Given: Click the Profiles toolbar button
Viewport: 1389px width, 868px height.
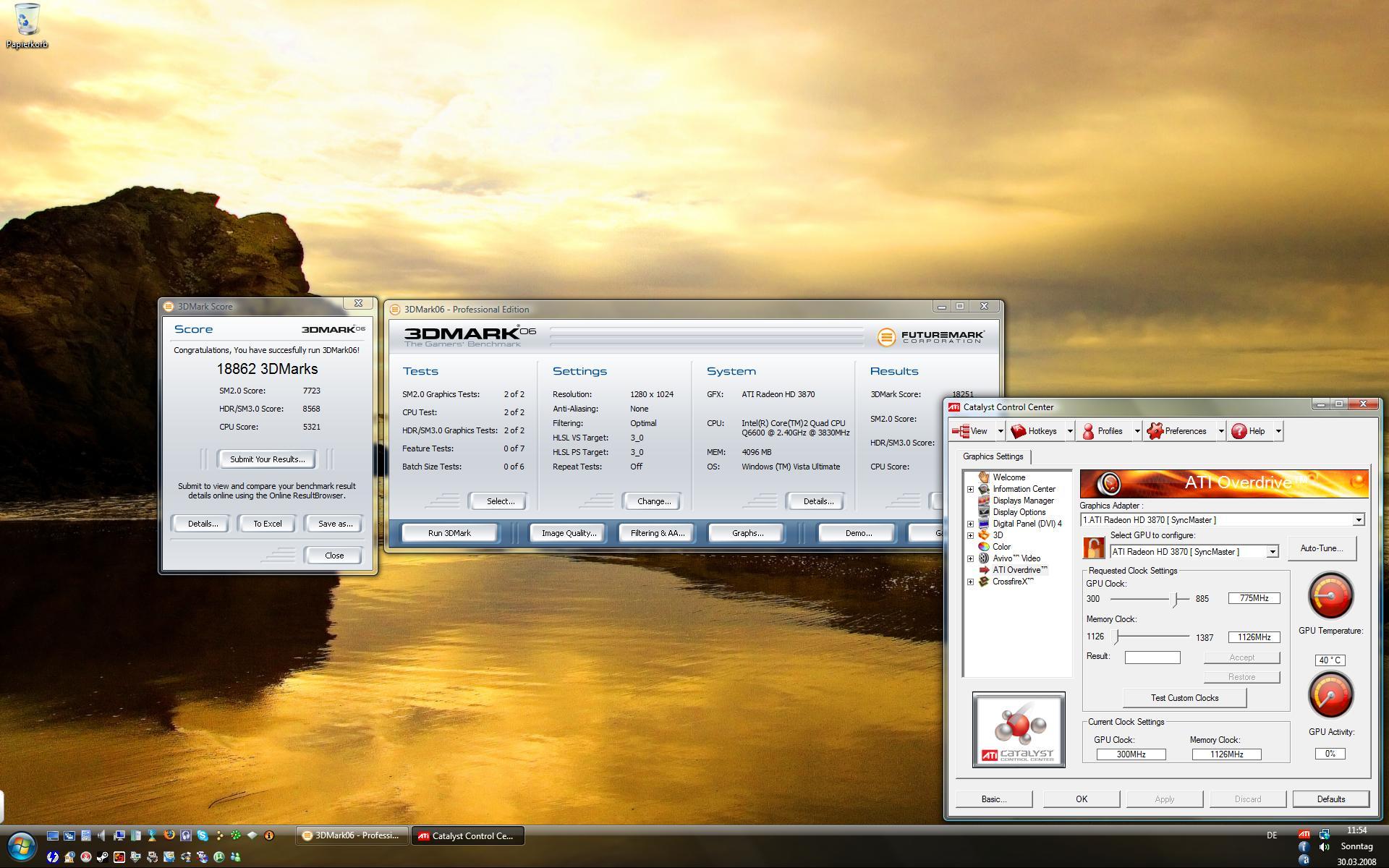Looking at the screenshot, I should (x=1103, y=431).
